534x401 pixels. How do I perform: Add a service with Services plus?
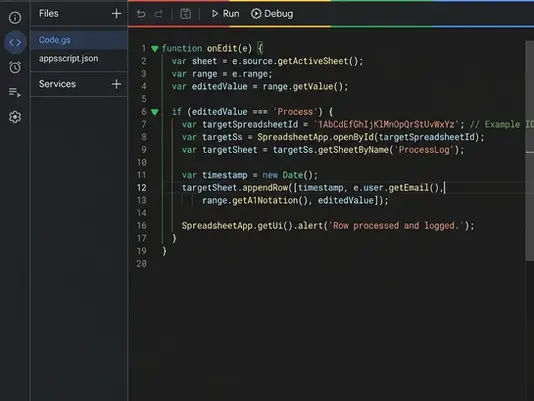click(116, 84)
